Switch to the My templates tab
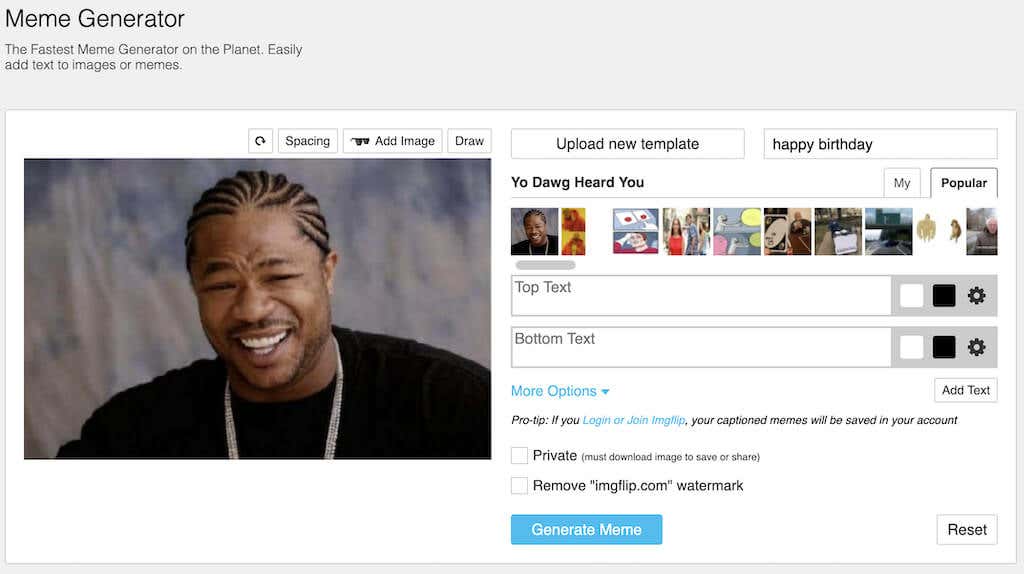Screen dimensions: 1024x574 pos(902,183)
